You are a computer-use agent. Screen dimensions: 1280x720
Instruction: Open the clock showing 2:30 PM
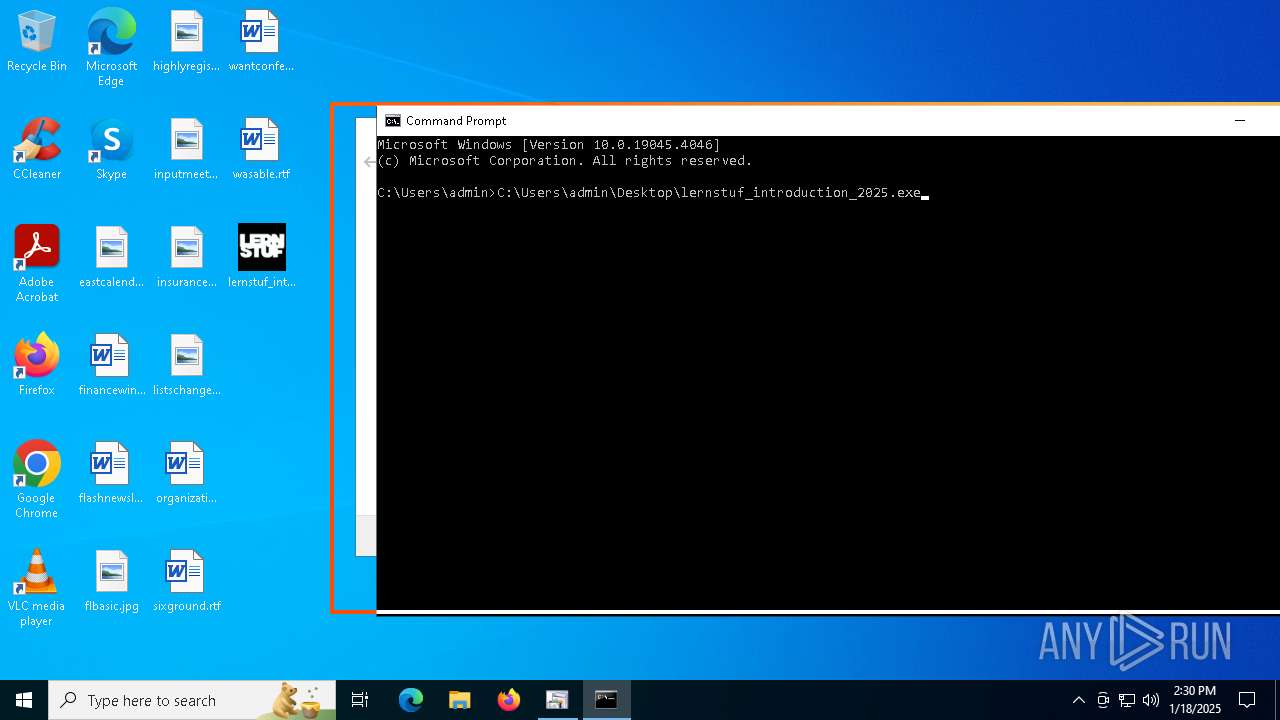tap(1195, 700)
